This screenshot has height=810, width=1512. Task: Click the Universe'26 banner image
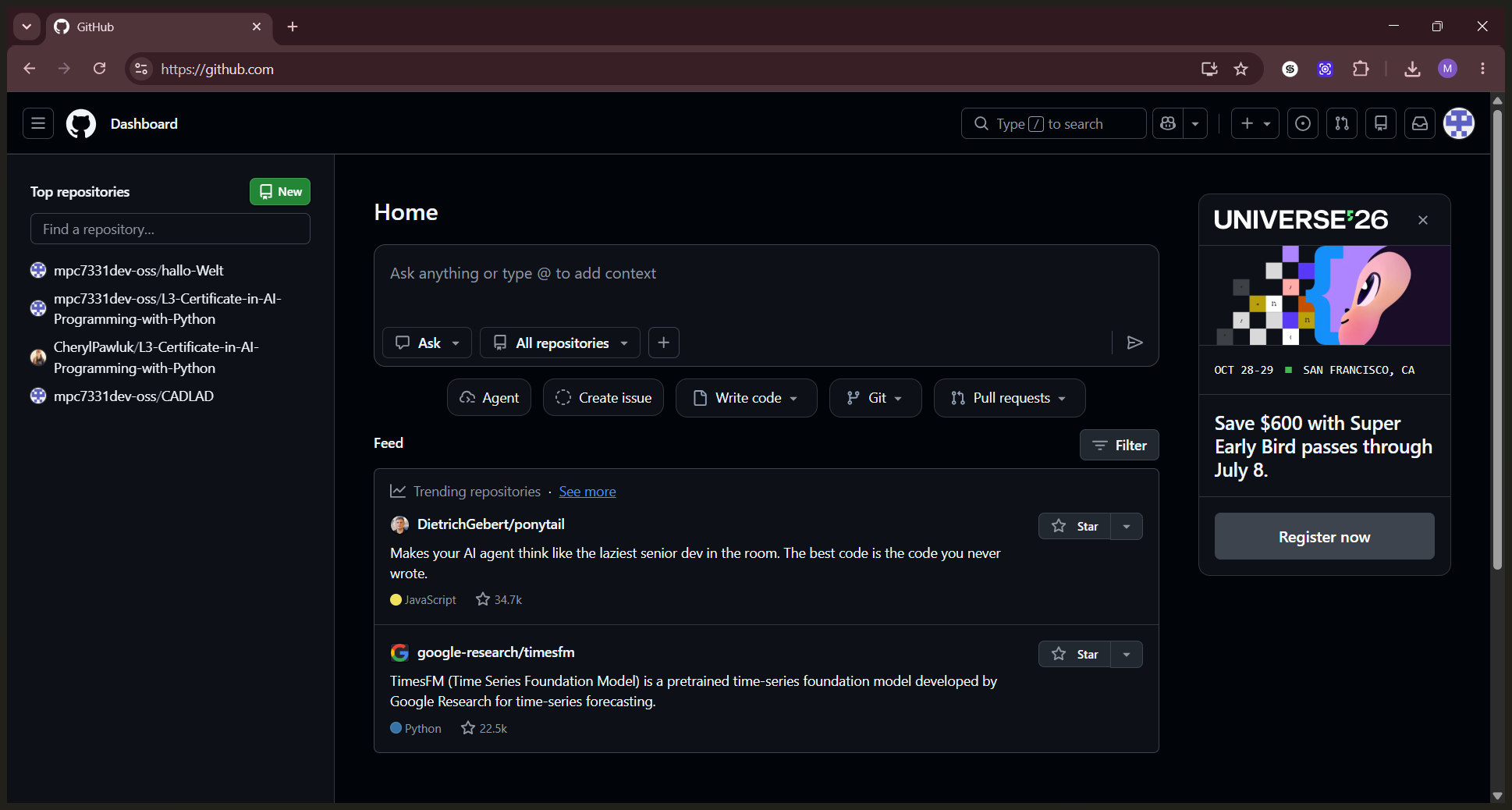[1325, 295]
